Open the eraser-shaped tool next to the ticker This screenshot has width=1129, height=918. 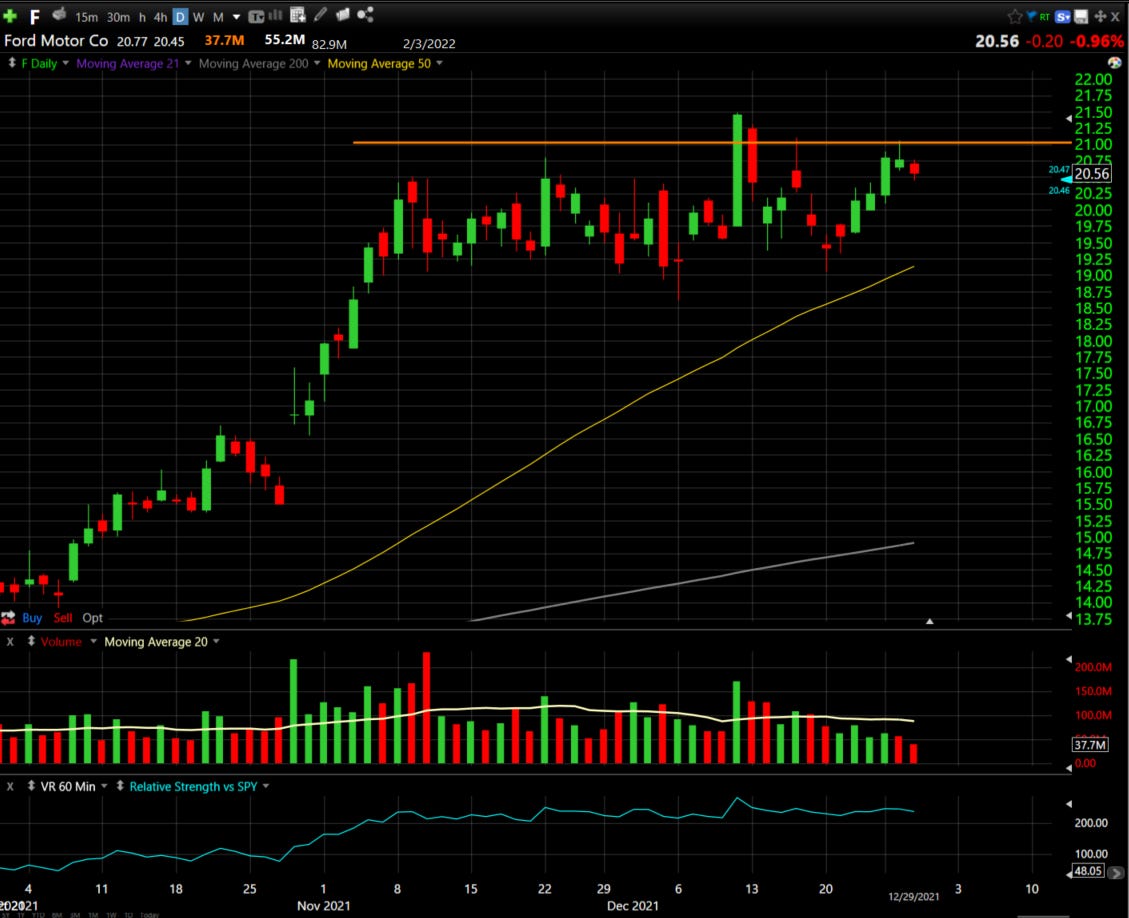pyautogui.click(x=60, y=14)
